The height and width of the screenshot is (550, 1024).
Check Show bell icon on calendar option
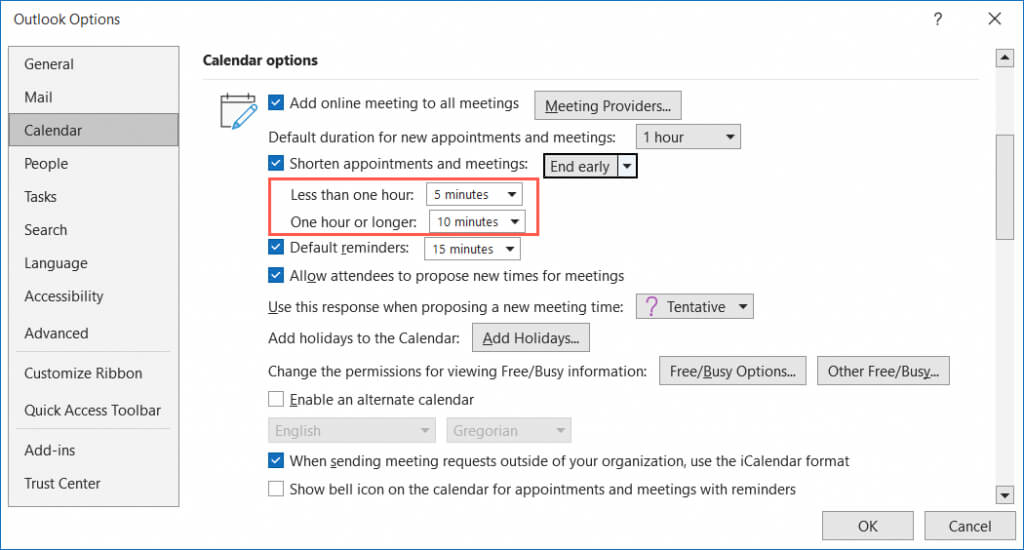pyautogui.click(x=277, y=490)
